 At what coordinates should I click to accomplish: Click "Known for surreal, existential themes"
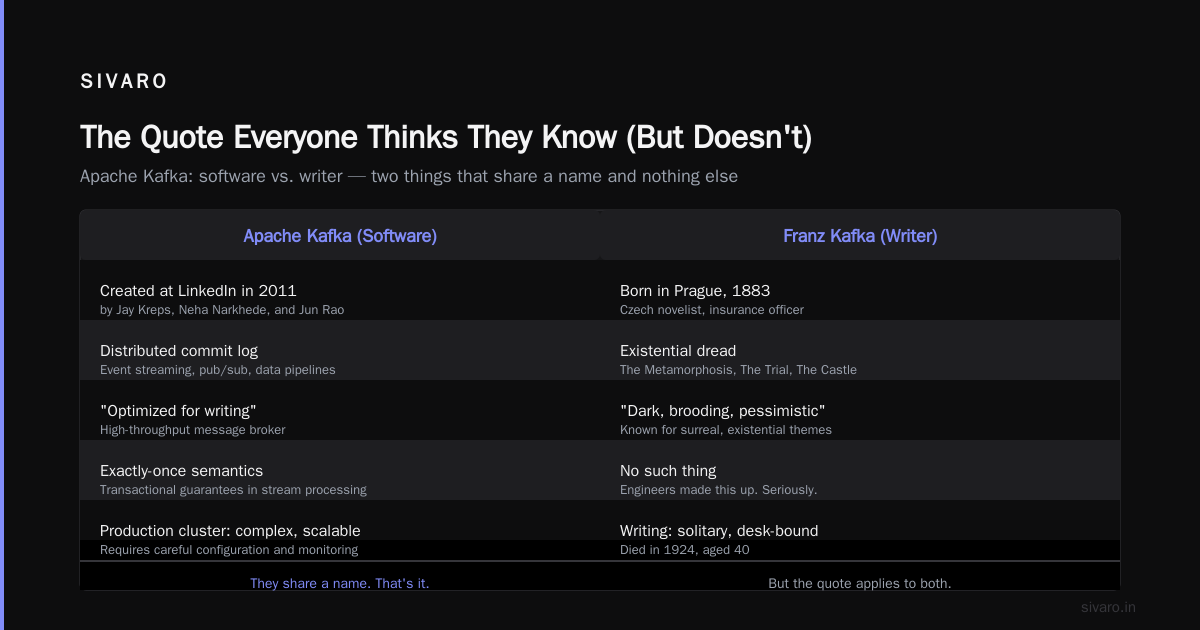point(726,430)
